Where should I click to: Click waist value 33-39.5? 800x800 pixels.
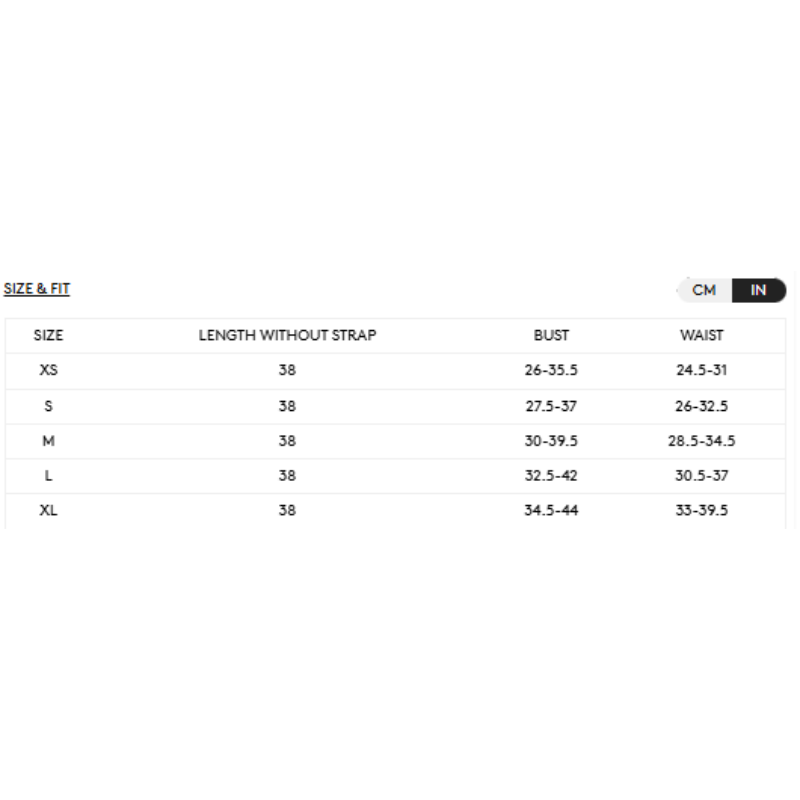point(701,510)
